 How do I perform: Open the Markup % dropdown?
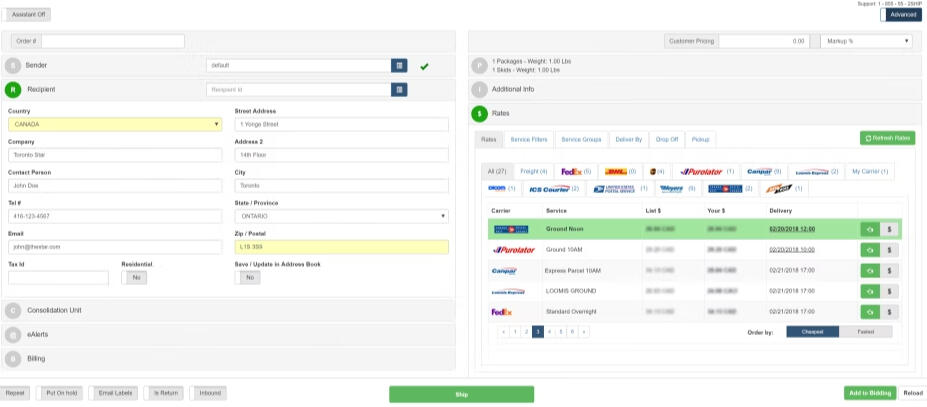pos(866,41)
